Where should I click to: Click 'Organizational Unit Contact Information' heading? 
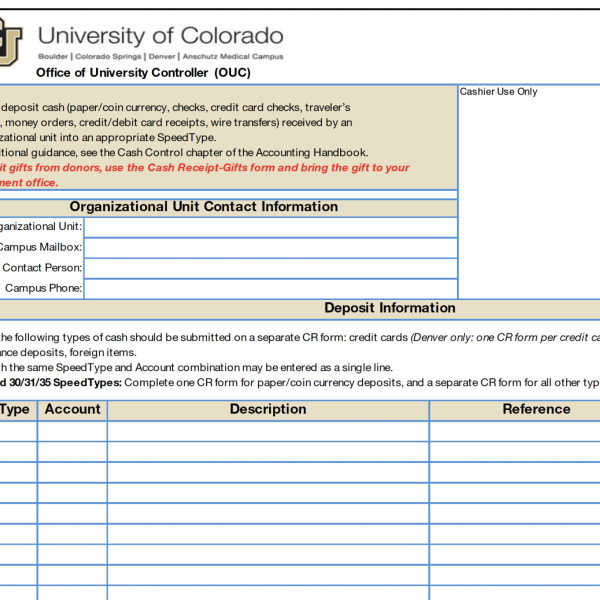tap(204, 207)
